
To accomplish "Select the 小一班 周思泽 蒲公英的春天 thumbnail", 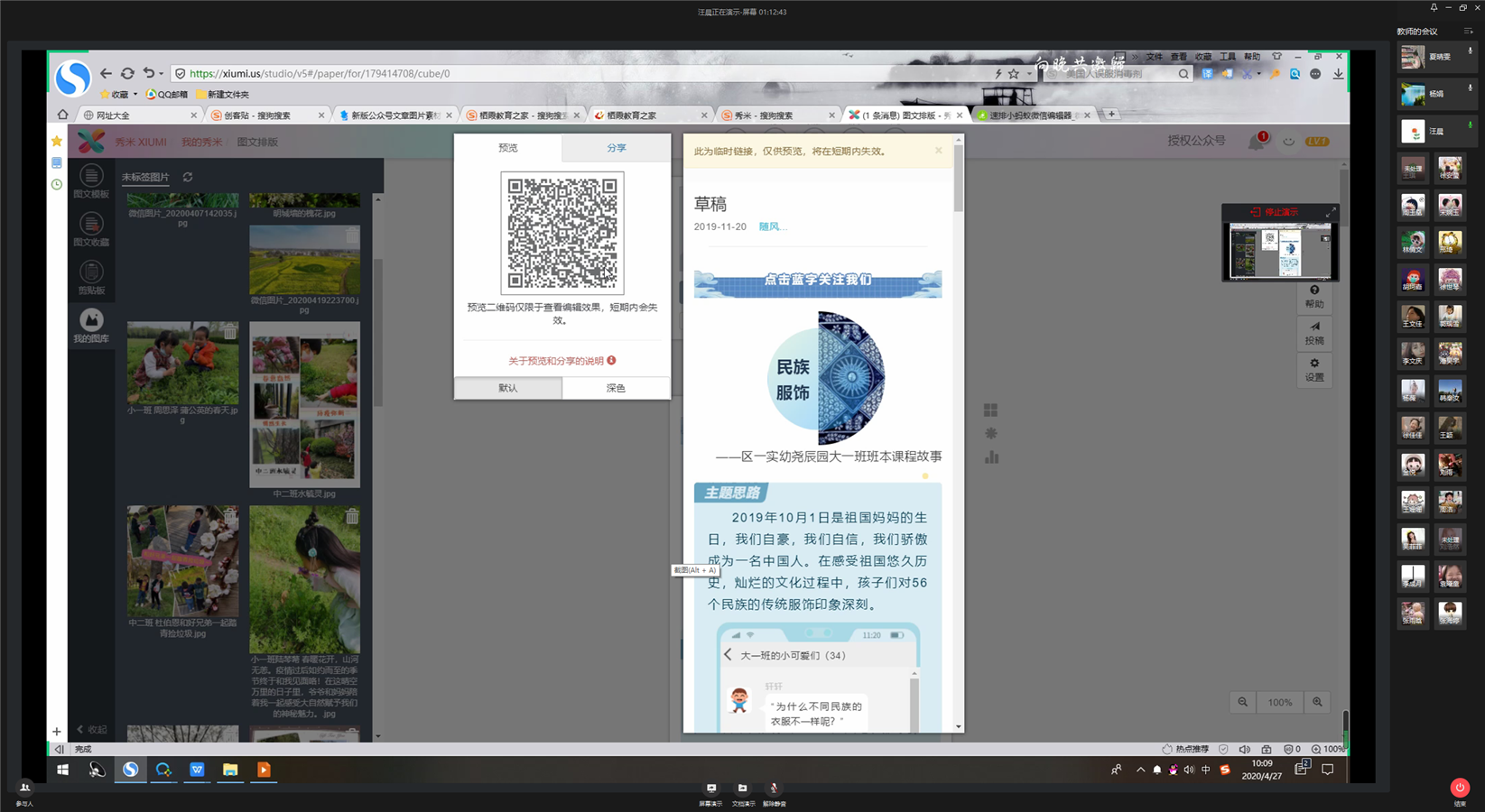I will [x=183, y=363].
